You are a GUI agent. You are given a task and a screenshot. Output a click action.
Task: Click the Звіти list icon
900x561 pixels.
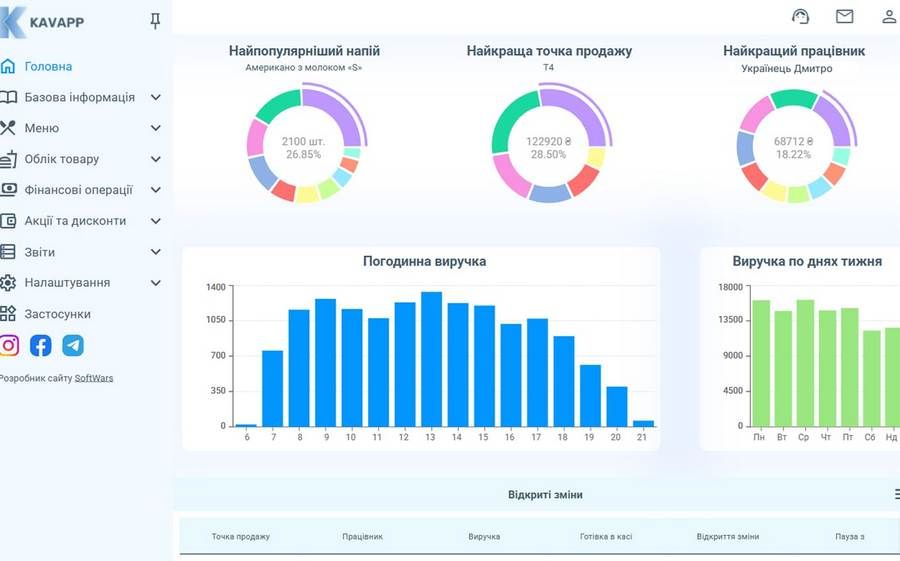pyautogui.click(x=7, y=252)
